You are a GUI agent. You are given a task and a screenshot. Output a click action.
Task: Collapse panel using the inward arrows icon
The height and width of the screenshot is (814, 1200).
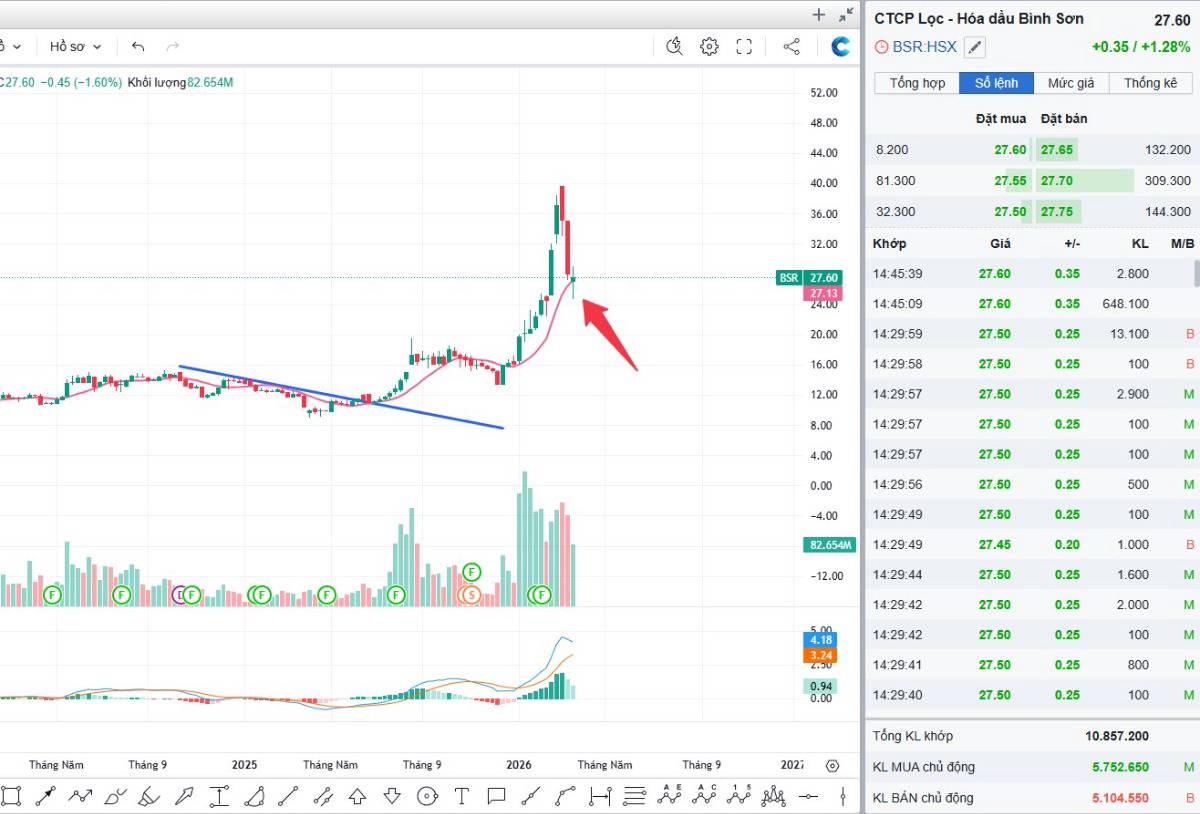[846, 14]
